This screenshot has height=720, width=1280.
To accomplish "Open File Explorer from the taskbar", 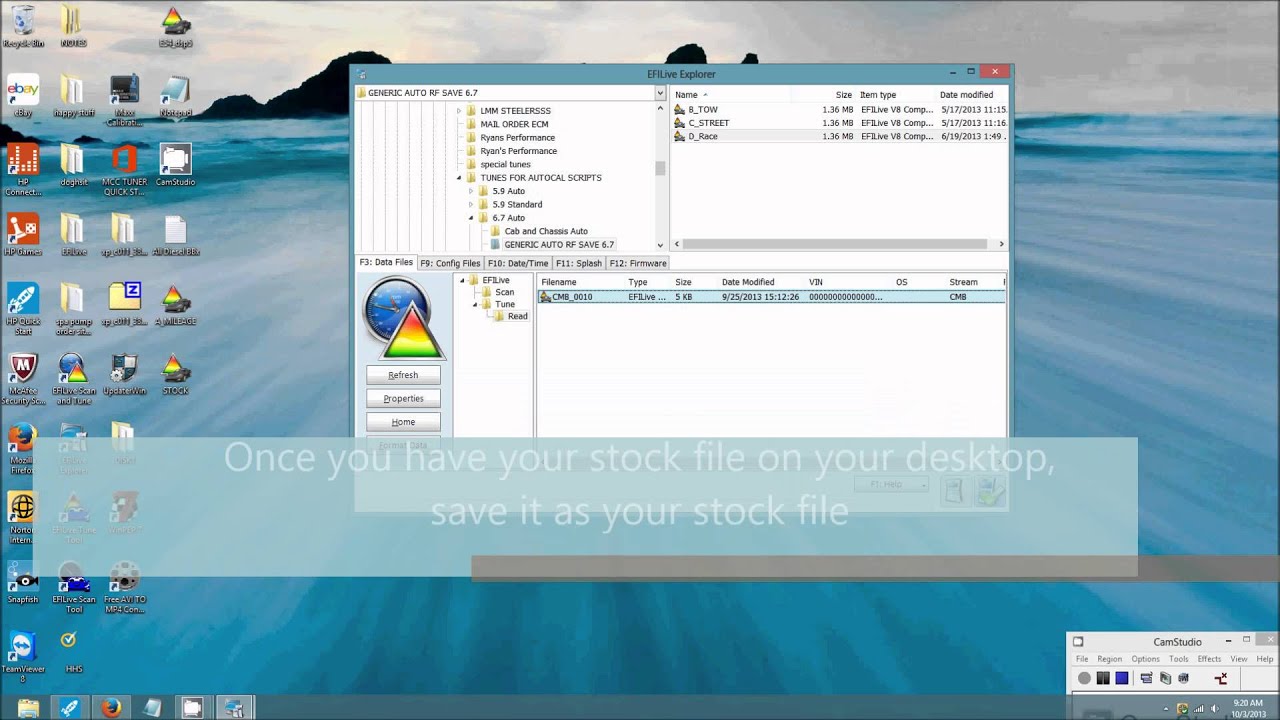I will click(x=28, y=708).
